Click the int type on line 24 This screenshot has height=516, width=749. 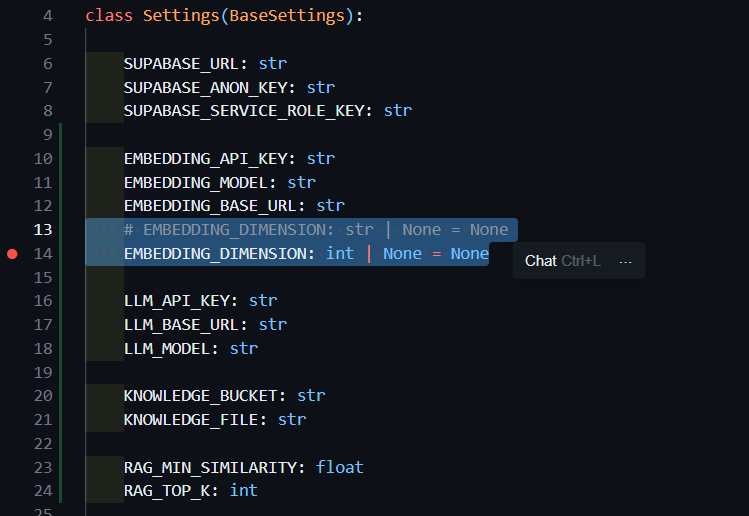pyautogui.click(x=244, y=491)
